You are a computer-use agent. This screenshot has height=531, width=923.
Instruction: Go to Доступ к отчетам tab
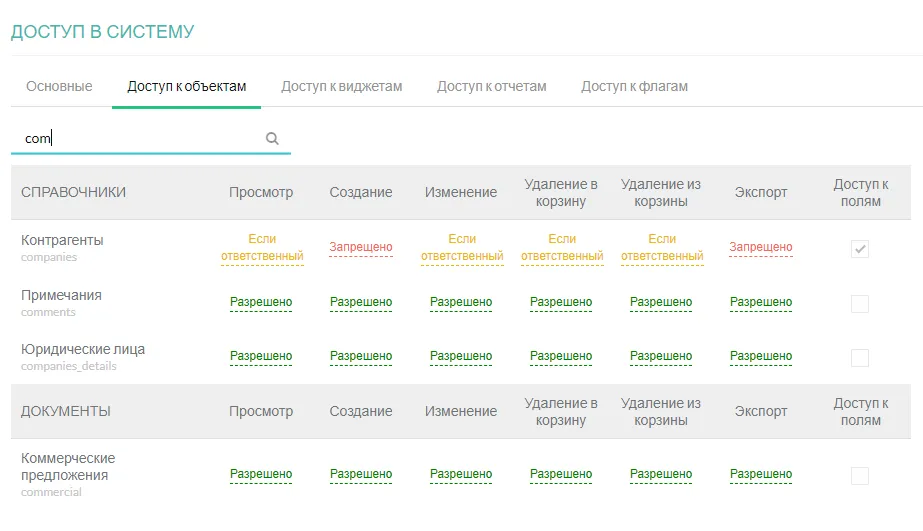pos(491,86)
